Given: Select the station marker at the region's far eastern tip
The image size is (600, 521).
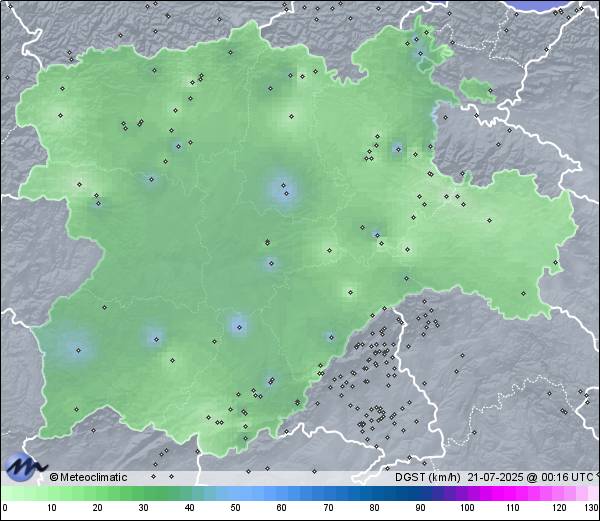Looking at the screenshot, I should click(555, 262).
